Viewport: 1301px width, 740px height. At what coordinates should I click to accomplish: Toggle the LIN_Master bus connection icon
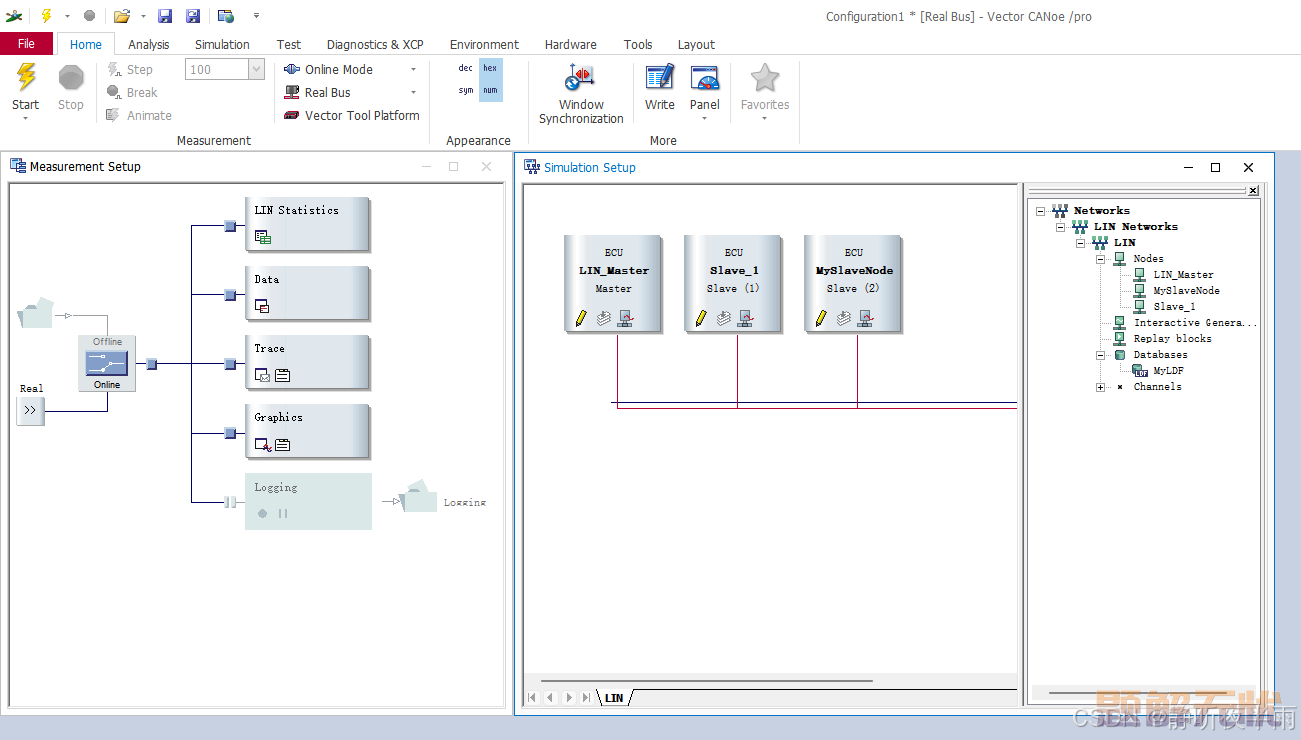[x=625, y=318]
